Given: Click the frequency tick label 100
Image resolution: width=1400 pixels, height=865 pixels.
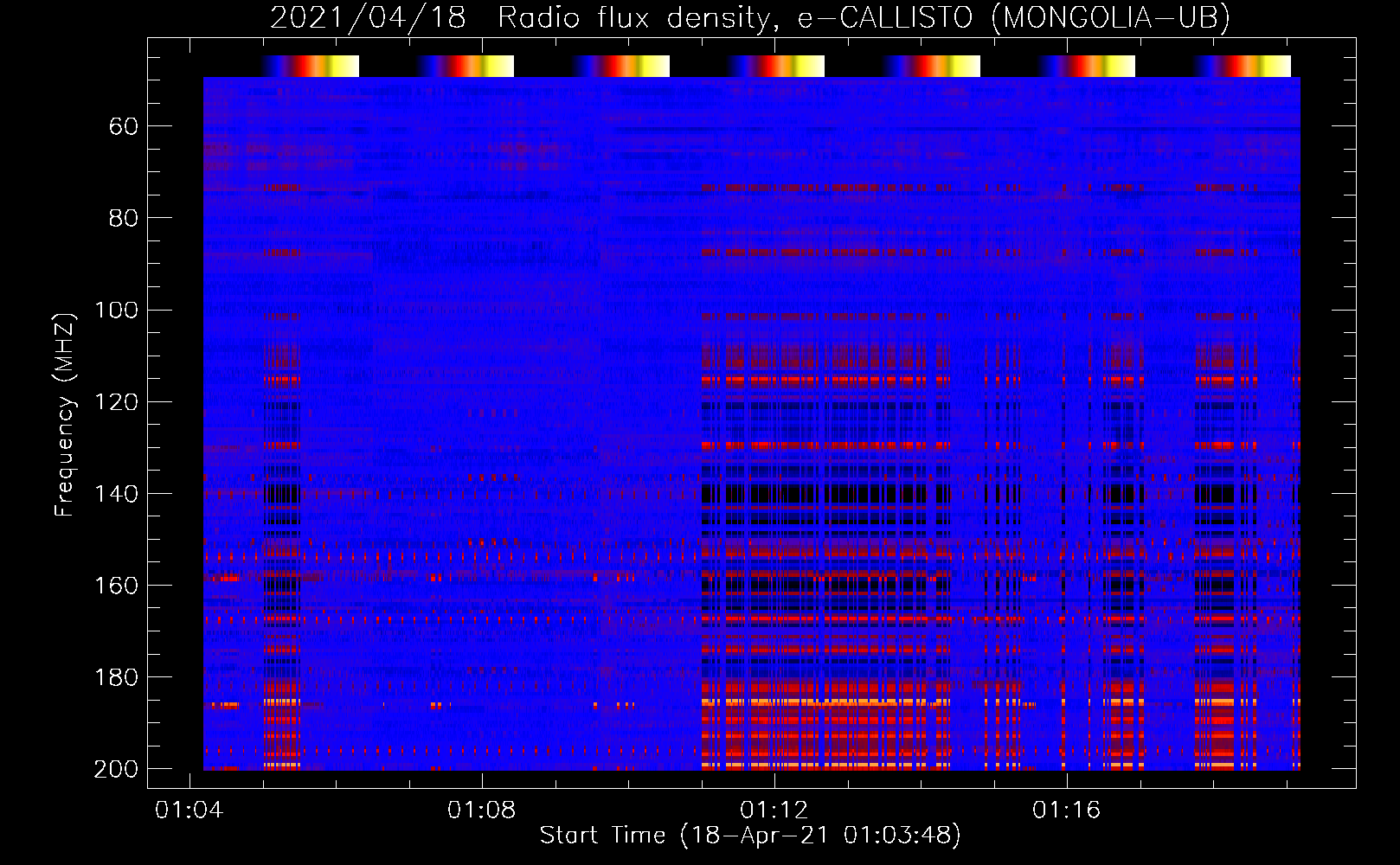Looking at the screenshot, I should [x=116, y=311].
